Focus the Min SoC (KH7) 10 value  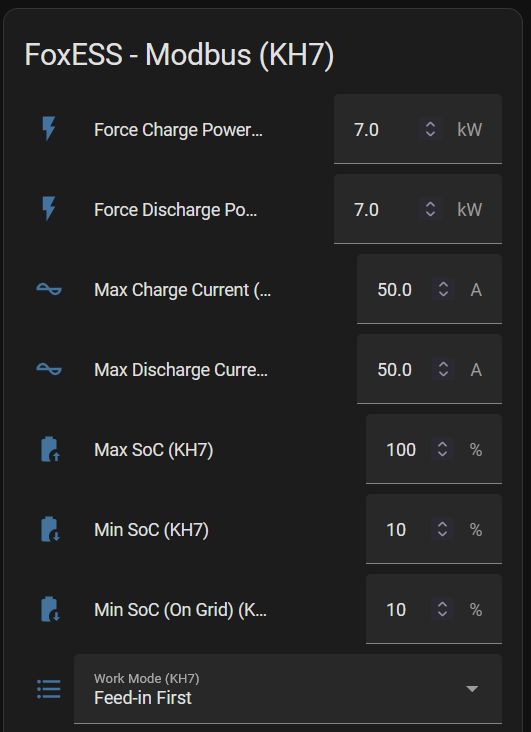[396, 530]
